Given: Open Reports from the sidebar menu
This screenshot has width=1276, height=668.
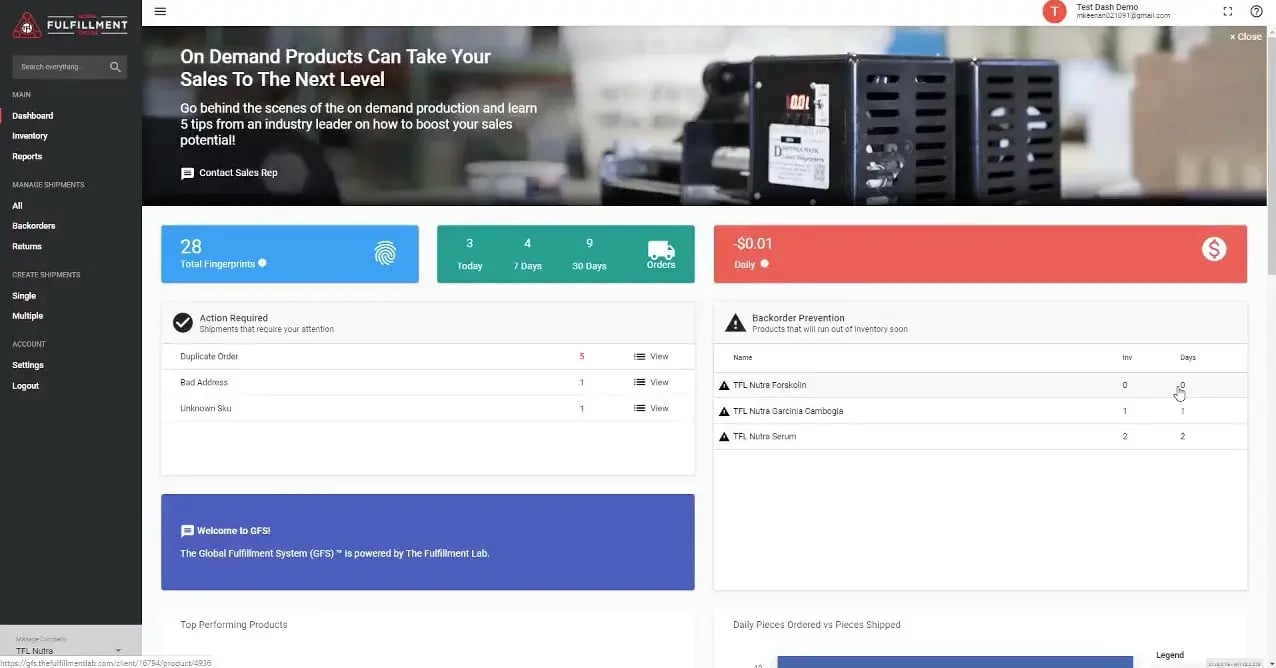Looking at the screenshot, I should click(27, 156).
